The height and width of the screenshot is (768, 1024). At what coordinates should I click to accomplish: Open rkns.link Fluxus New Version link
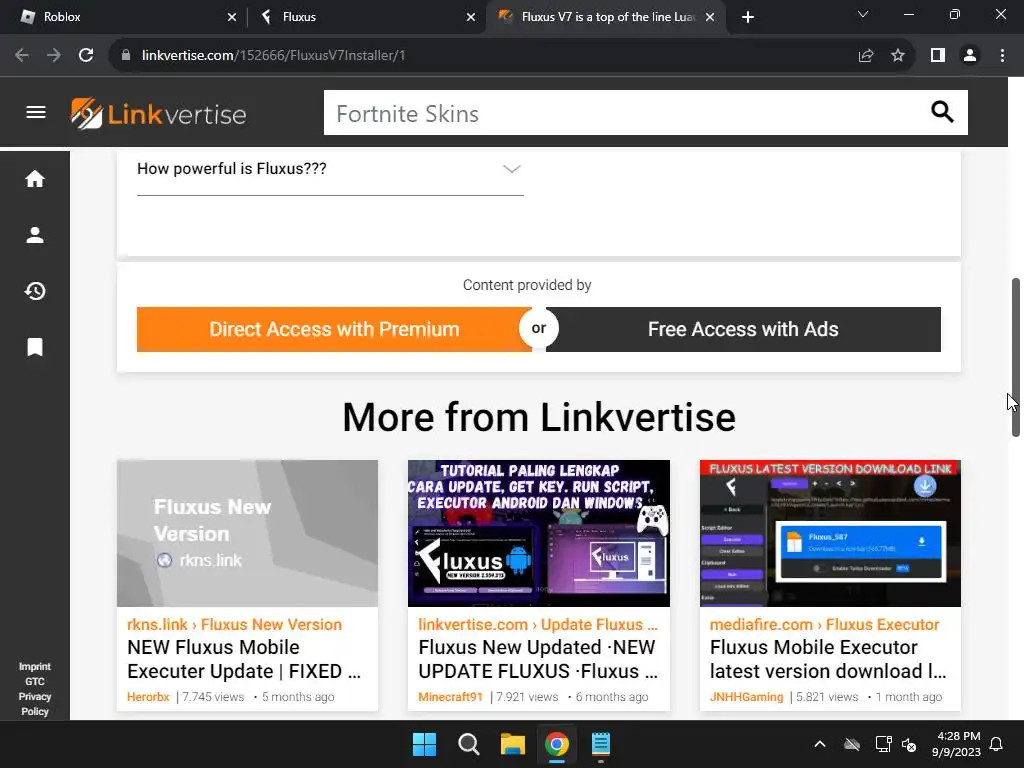click(x=234, y=624)
